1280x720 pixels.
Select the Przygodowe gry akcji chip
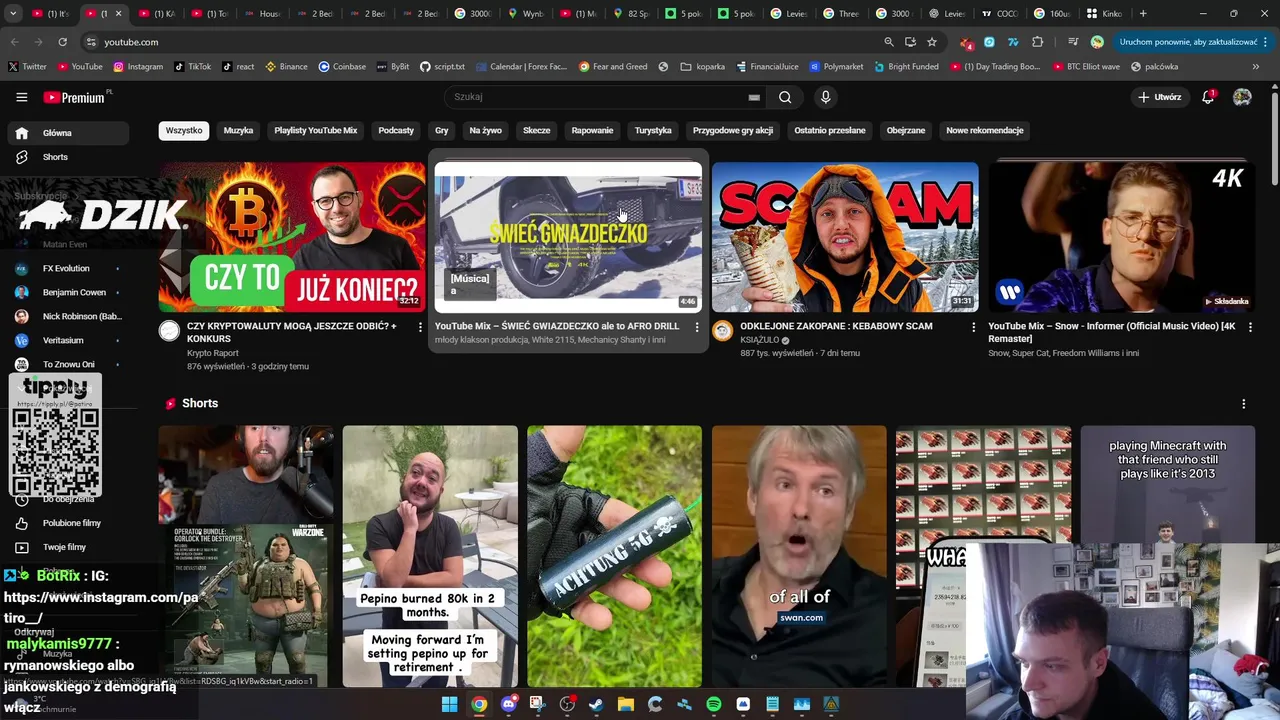[733, 130]
